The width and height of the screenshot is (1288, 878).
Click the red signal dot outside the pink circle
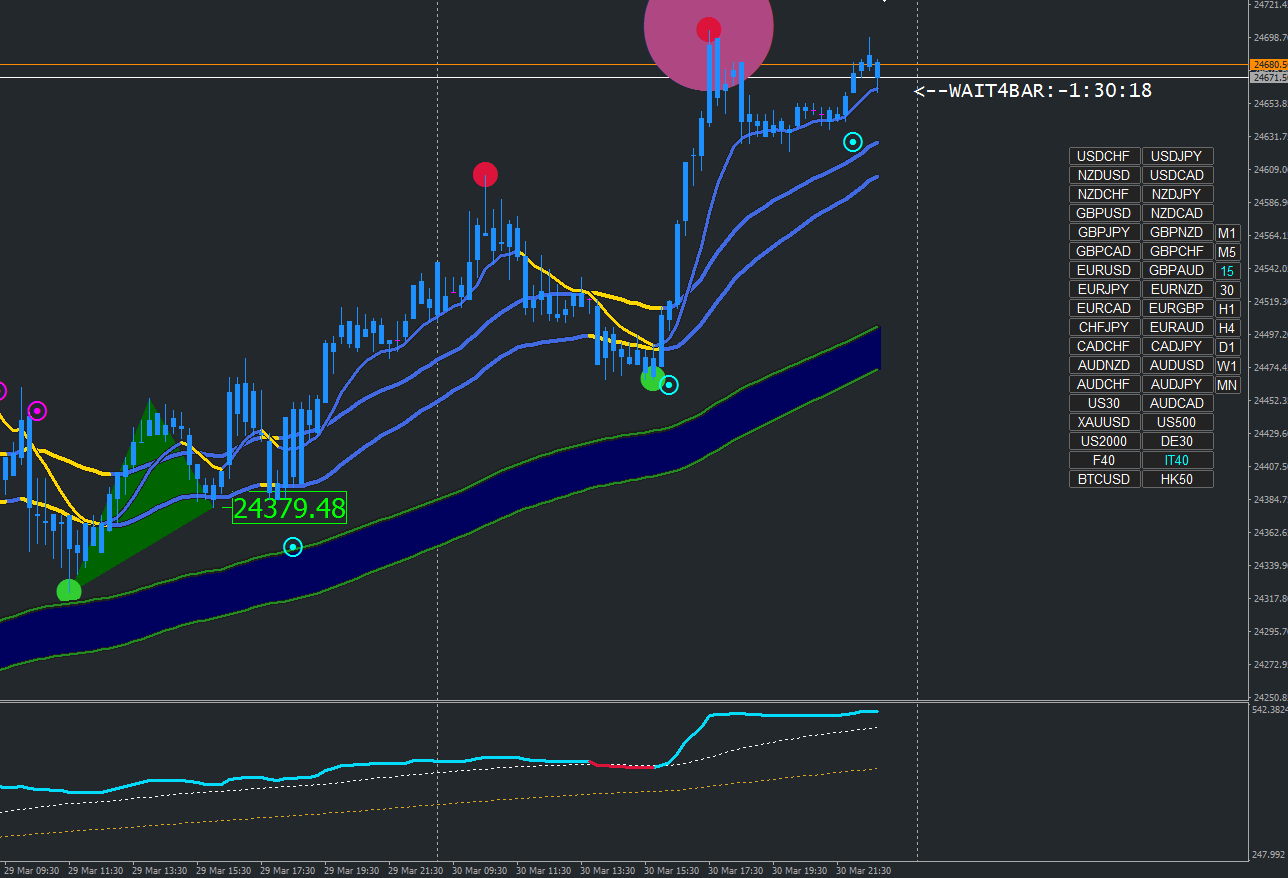pos(485,175)
